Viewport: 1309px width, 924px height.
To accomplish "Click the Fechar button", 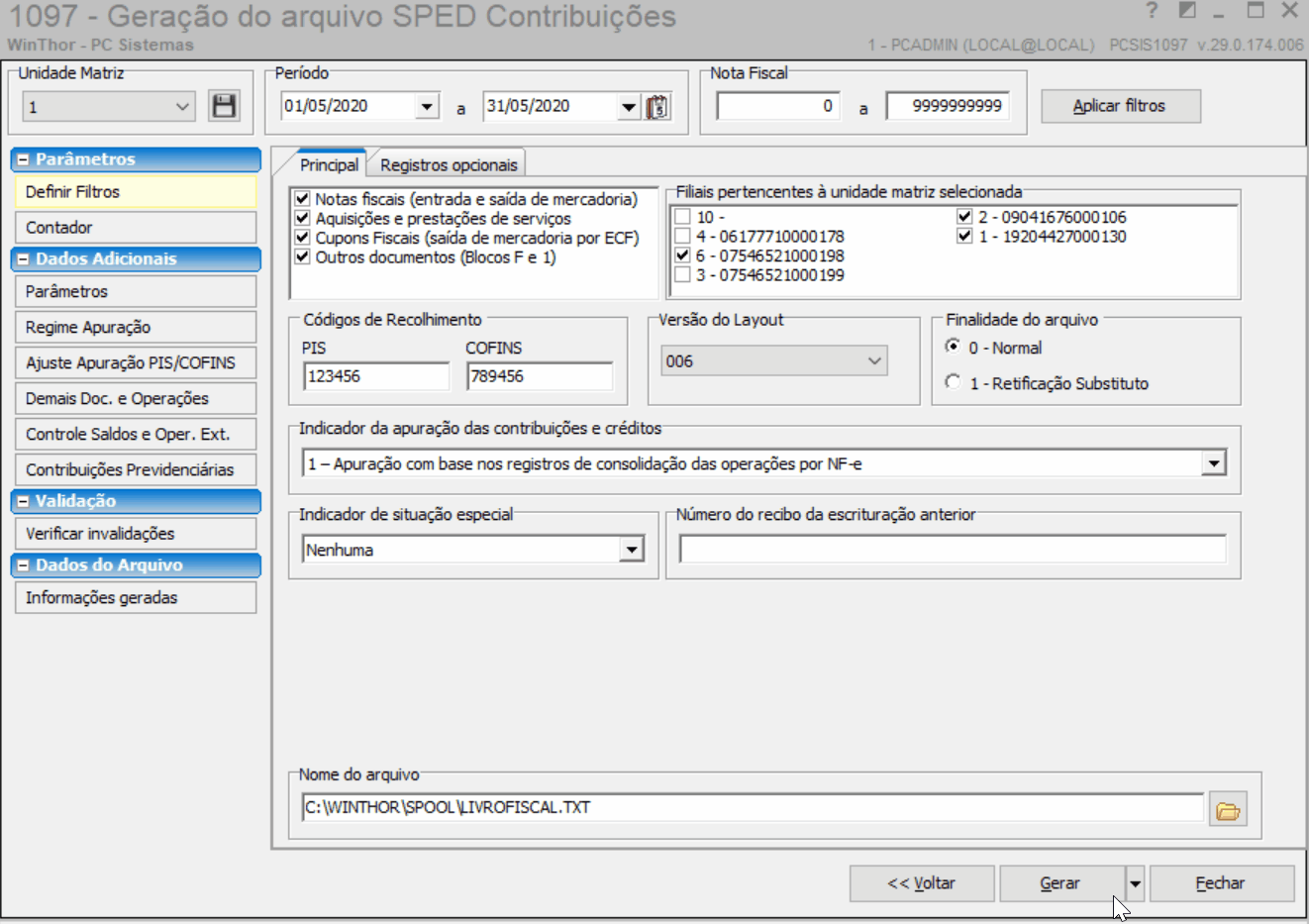I will click(x=1222, y=883).
